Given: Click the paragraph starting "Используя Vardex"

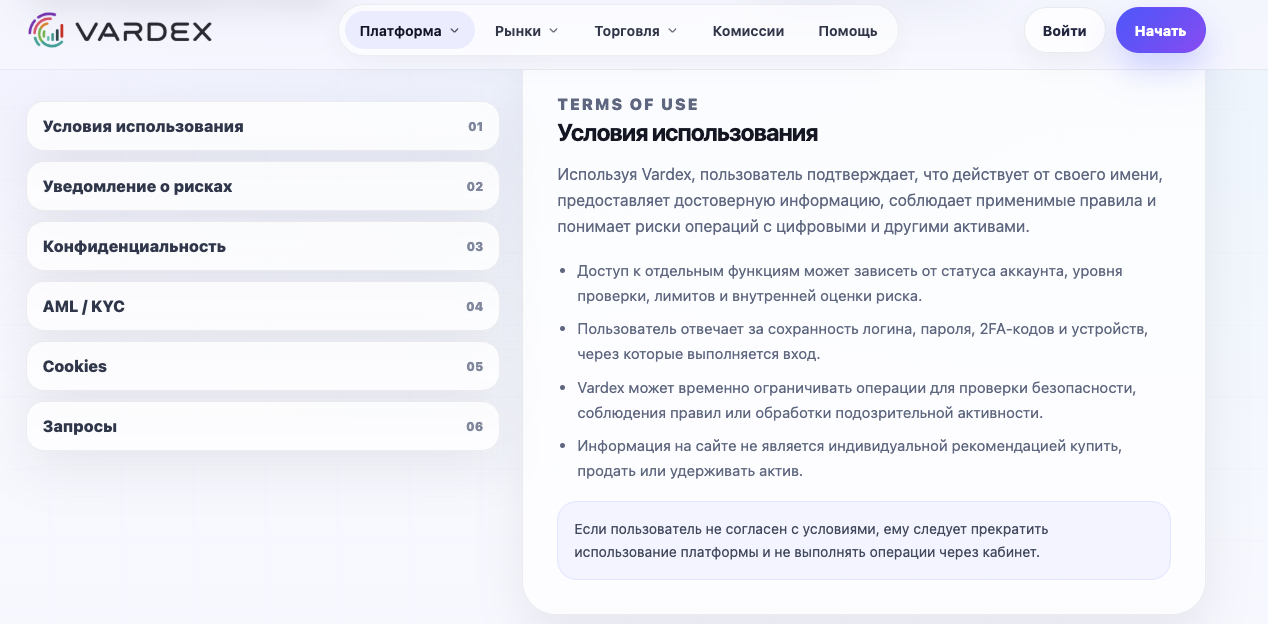Looking at the screenshot, I should click(x=860, y=201).
